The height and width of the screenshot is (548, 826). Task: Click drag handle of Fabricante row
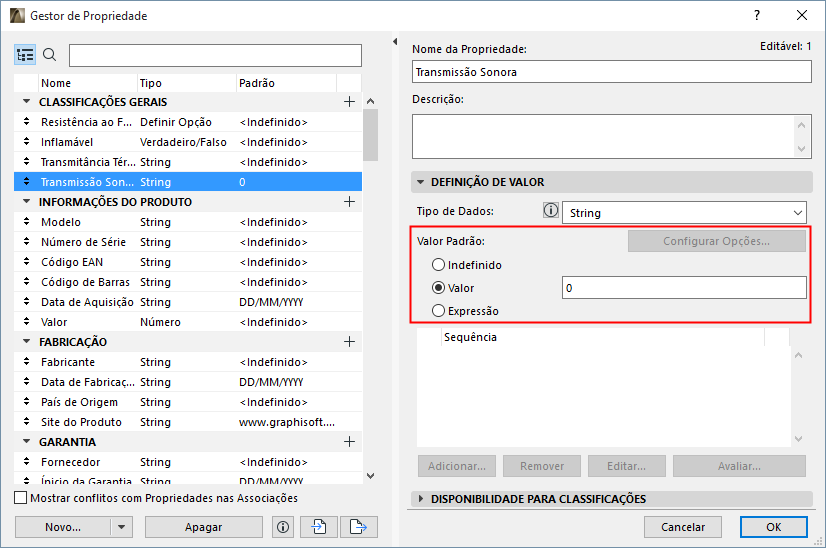click(x=26, y=362)
